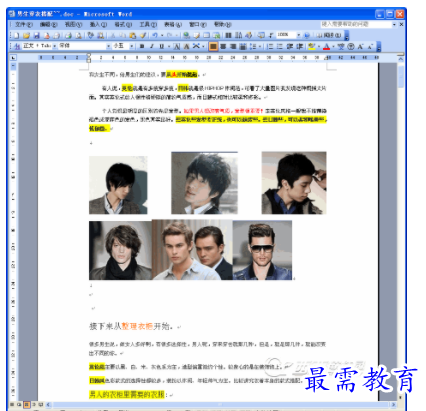Create a new blank document
426x411 pixels.
(17, 35)
